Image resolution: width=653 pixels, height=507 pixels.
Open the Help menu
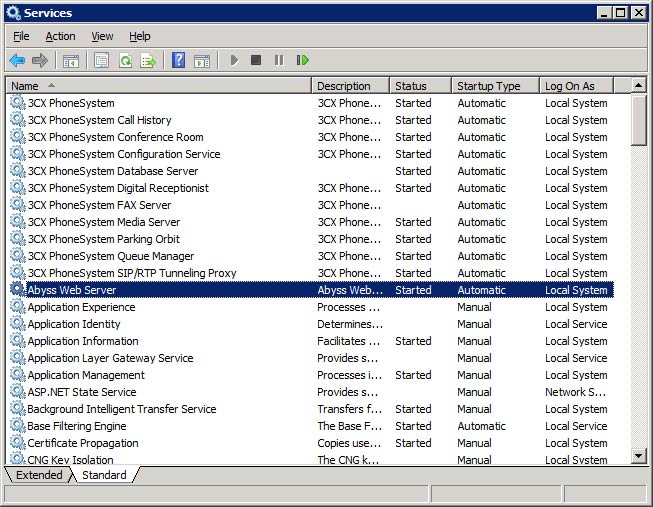point(140,37)
